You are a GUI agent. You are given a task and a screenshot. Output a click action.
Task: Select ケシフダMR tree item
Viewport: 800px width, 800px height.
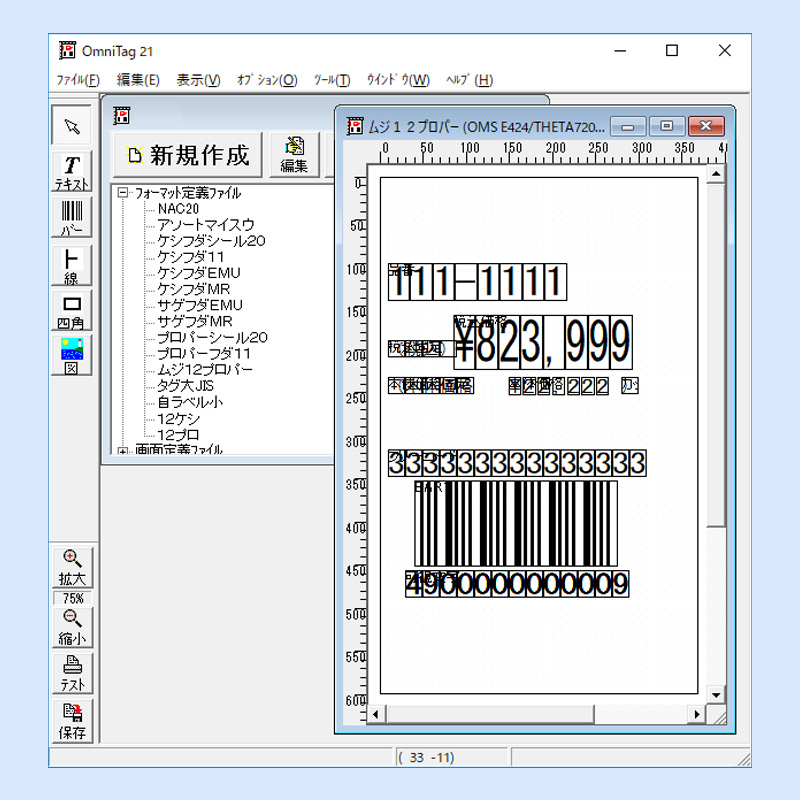[x=193, y=289]
